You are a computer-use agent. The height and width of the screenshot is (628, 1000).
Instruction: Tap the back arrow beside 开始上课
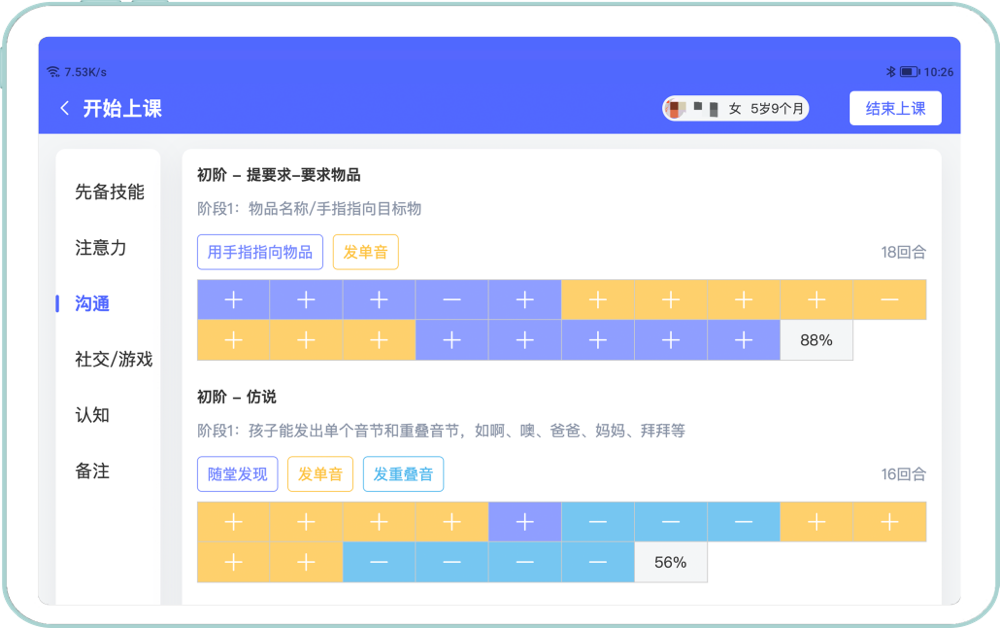[65, 109]
